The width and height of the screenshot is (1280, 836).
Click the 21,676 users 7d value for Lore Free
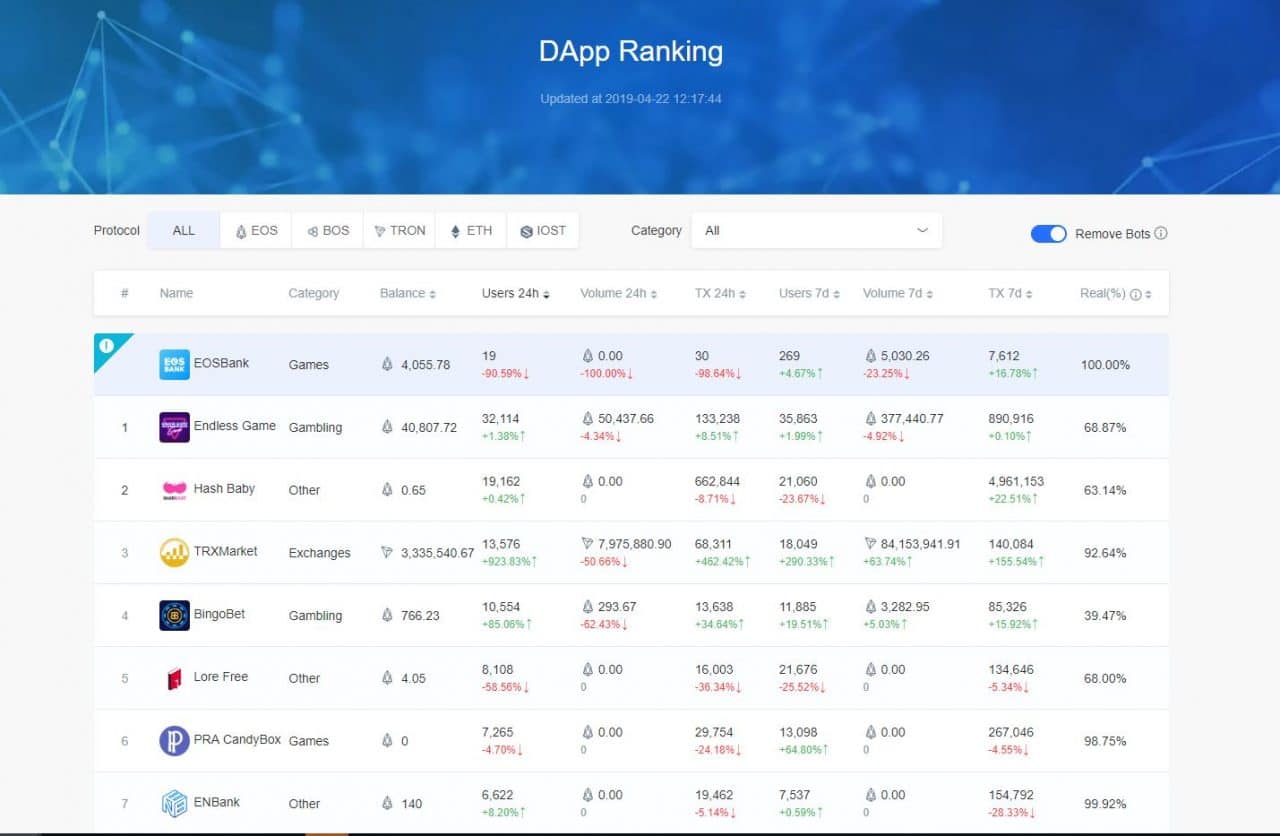coord(798,669)
